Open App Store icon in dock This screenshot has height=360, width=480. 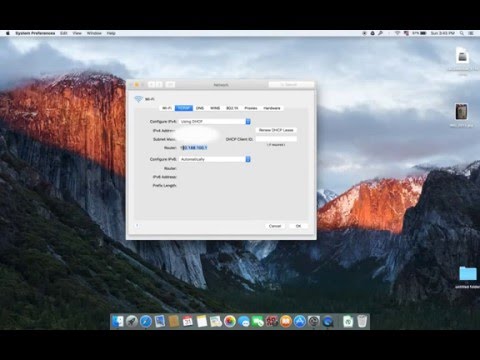pyautogui.click(x=300, y=321)
